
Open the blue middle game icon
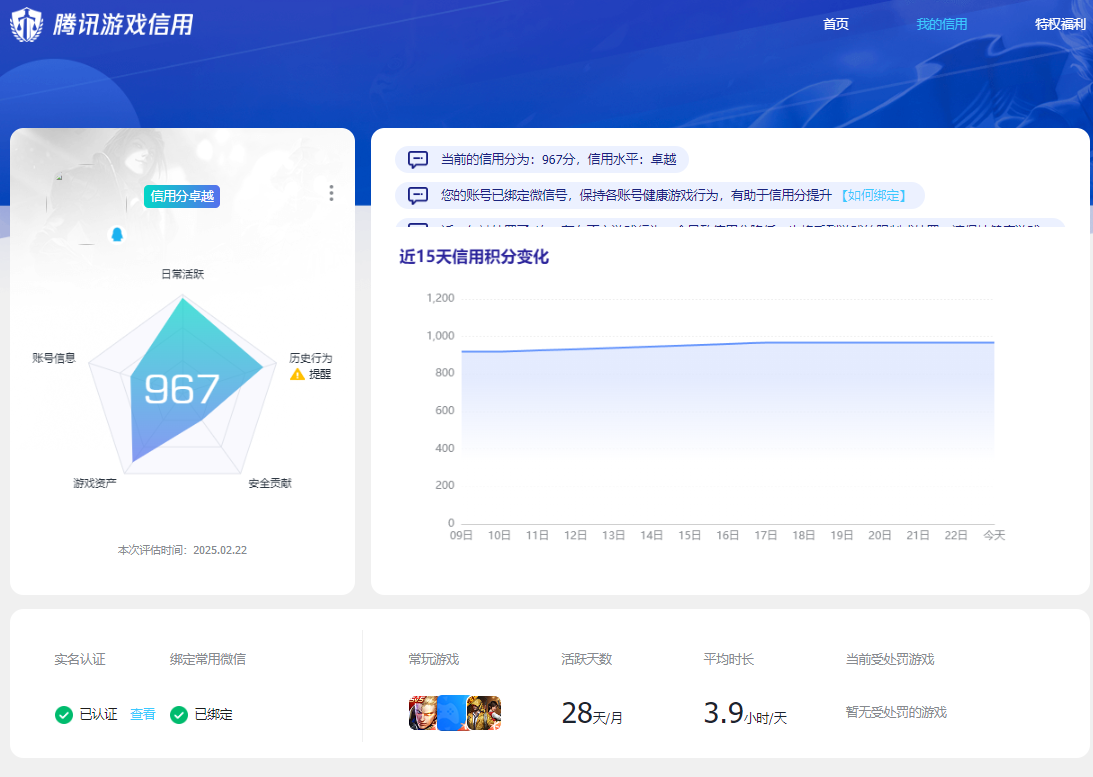point(452,713)
